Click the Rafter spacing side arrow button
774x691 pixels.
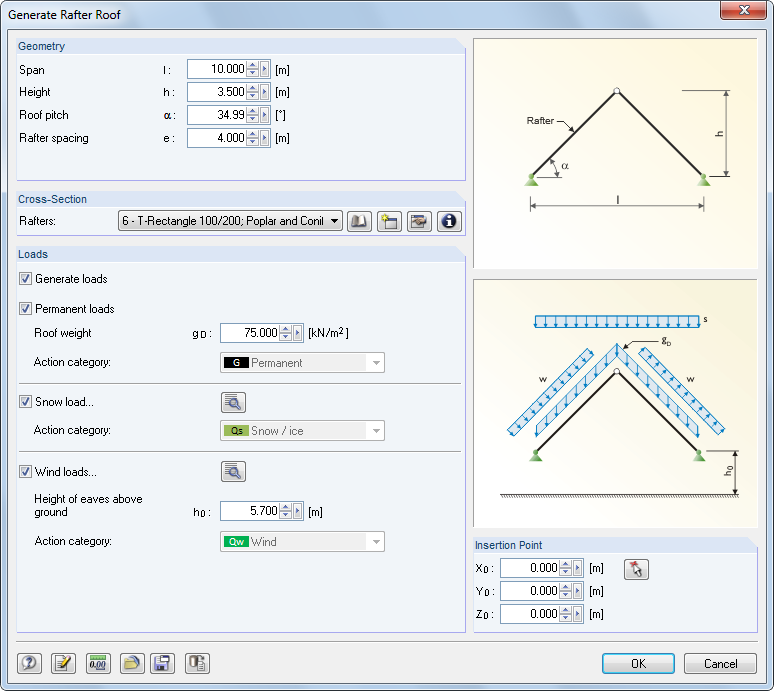265,138
